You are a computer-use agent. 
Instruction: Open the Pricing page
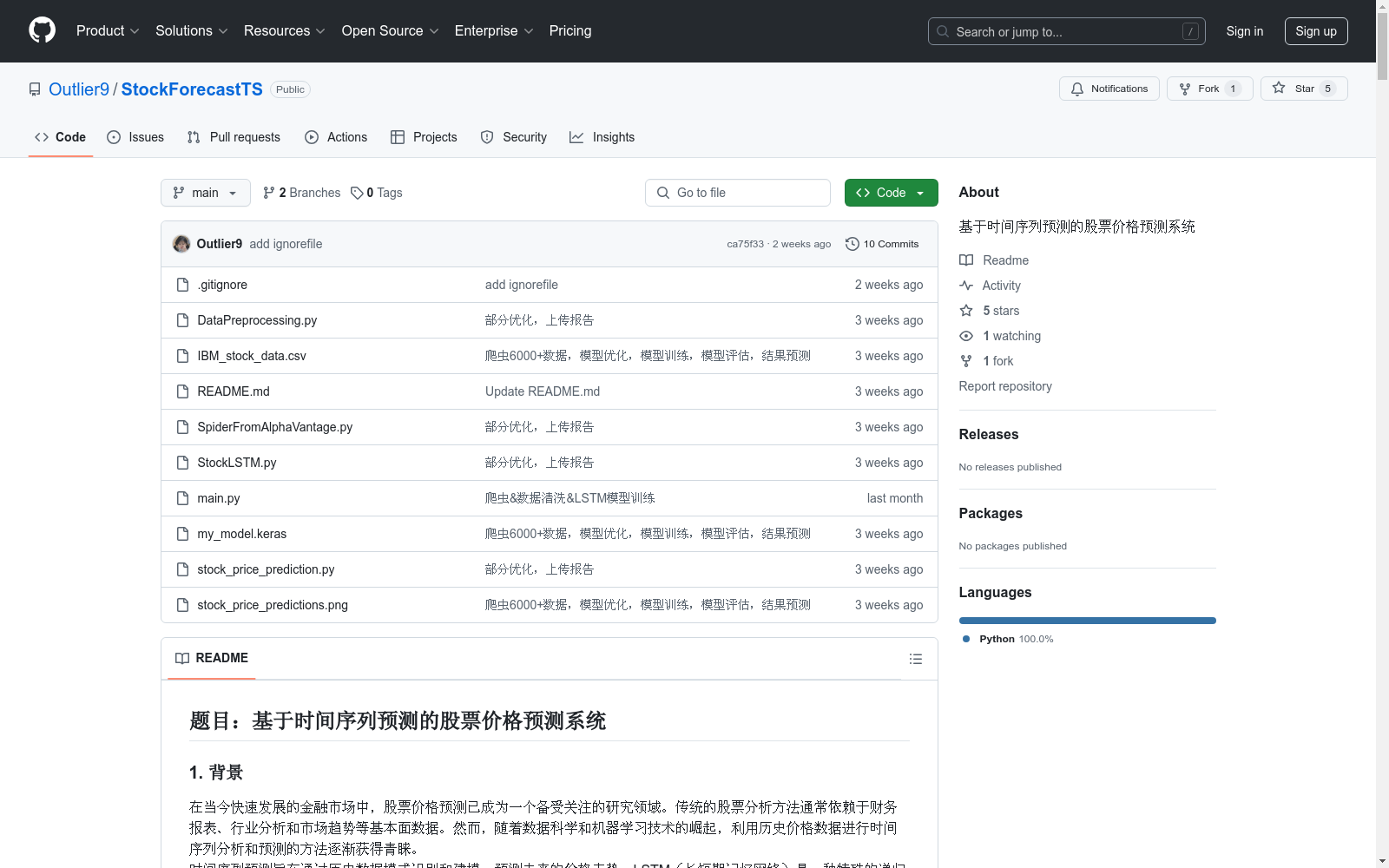[570, 30]
